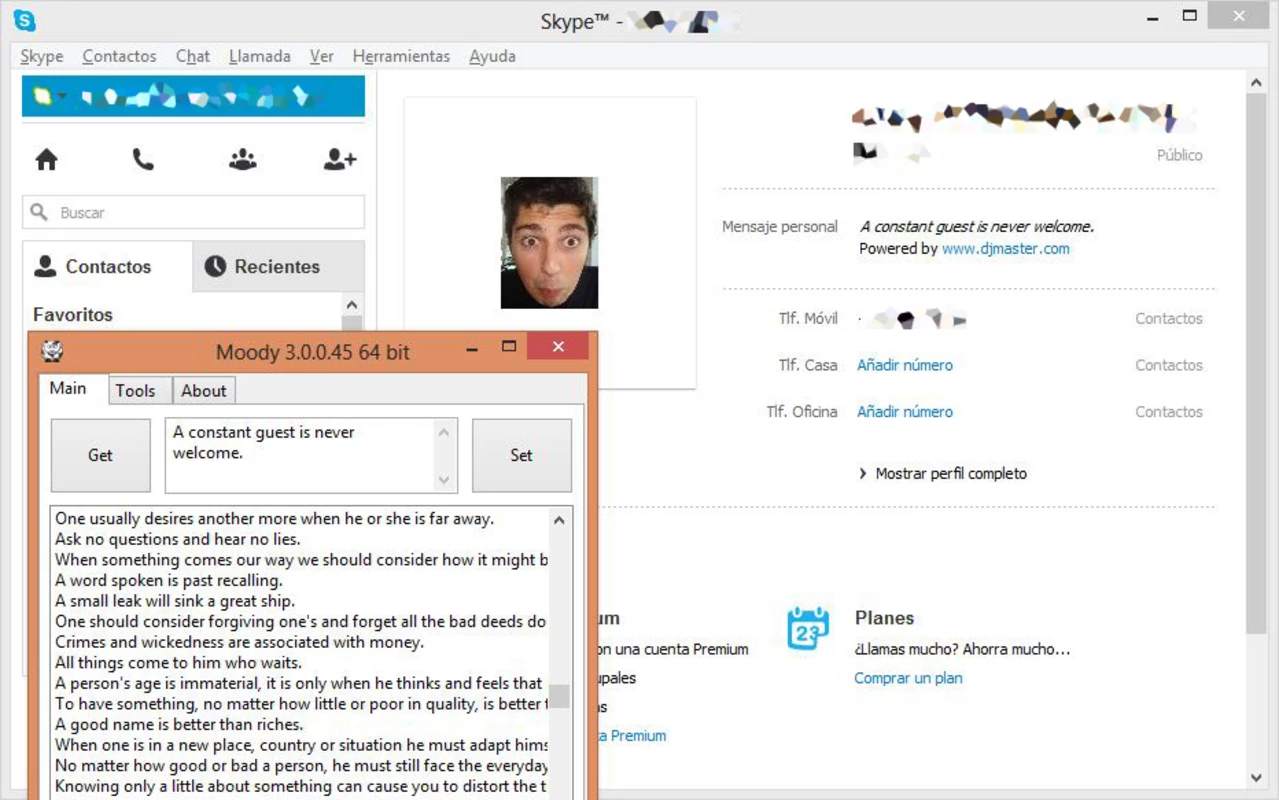This screenshot has height=800, width=1279.
Task: Click the Recientes clock icon
Action: (215, 266)
